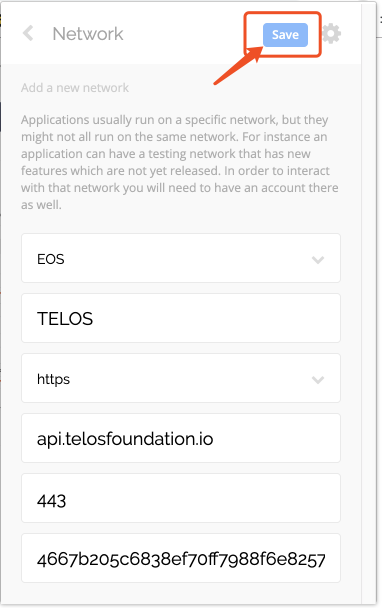Click the Network page title
382x608 pixels.
pos(88,34)
